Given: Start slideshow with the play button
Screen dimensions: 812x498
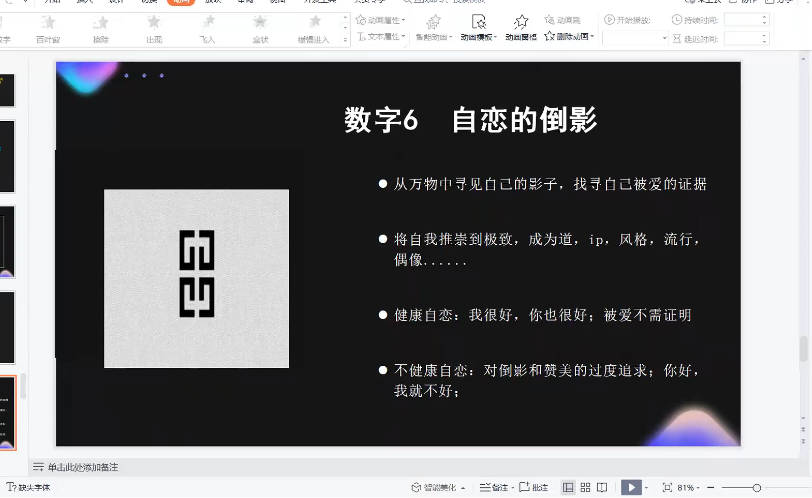Looking at the screenshot, I should [630, 487].
